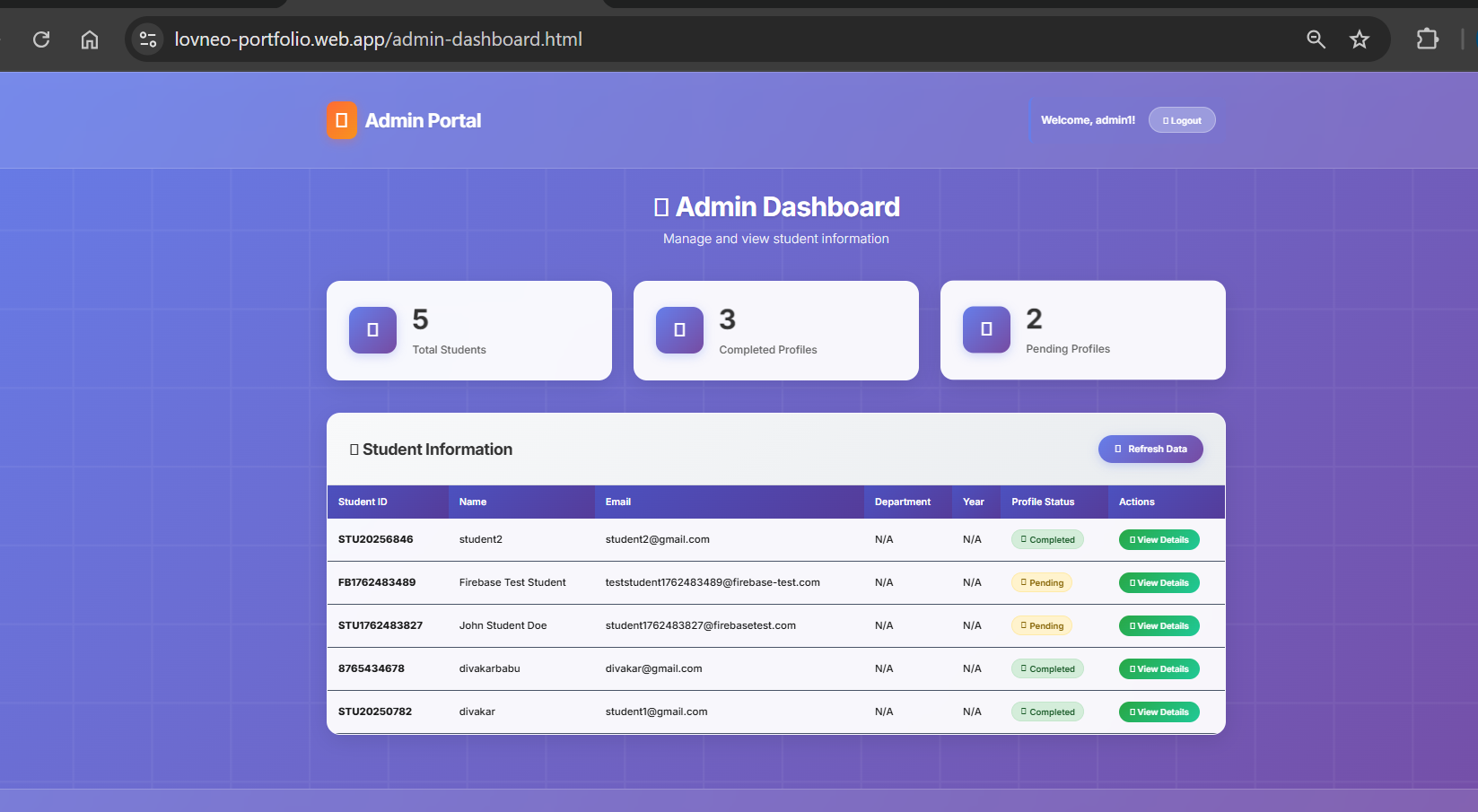
Task: Click inside the browser address bar
Action: tap(628, 39)
